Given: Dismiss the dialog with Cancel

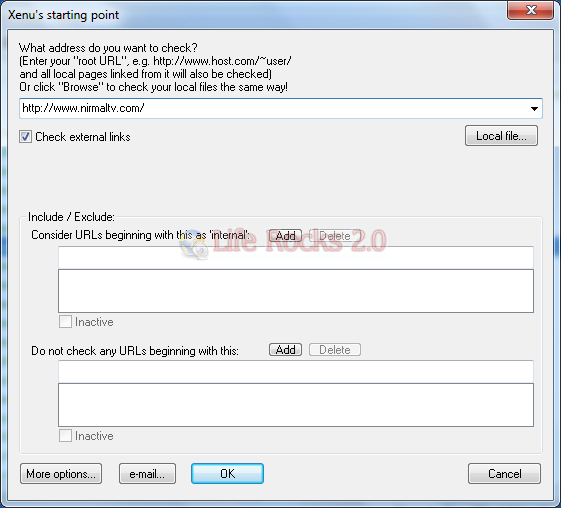Looking at the screenshot, I should [x=504, y=474].
